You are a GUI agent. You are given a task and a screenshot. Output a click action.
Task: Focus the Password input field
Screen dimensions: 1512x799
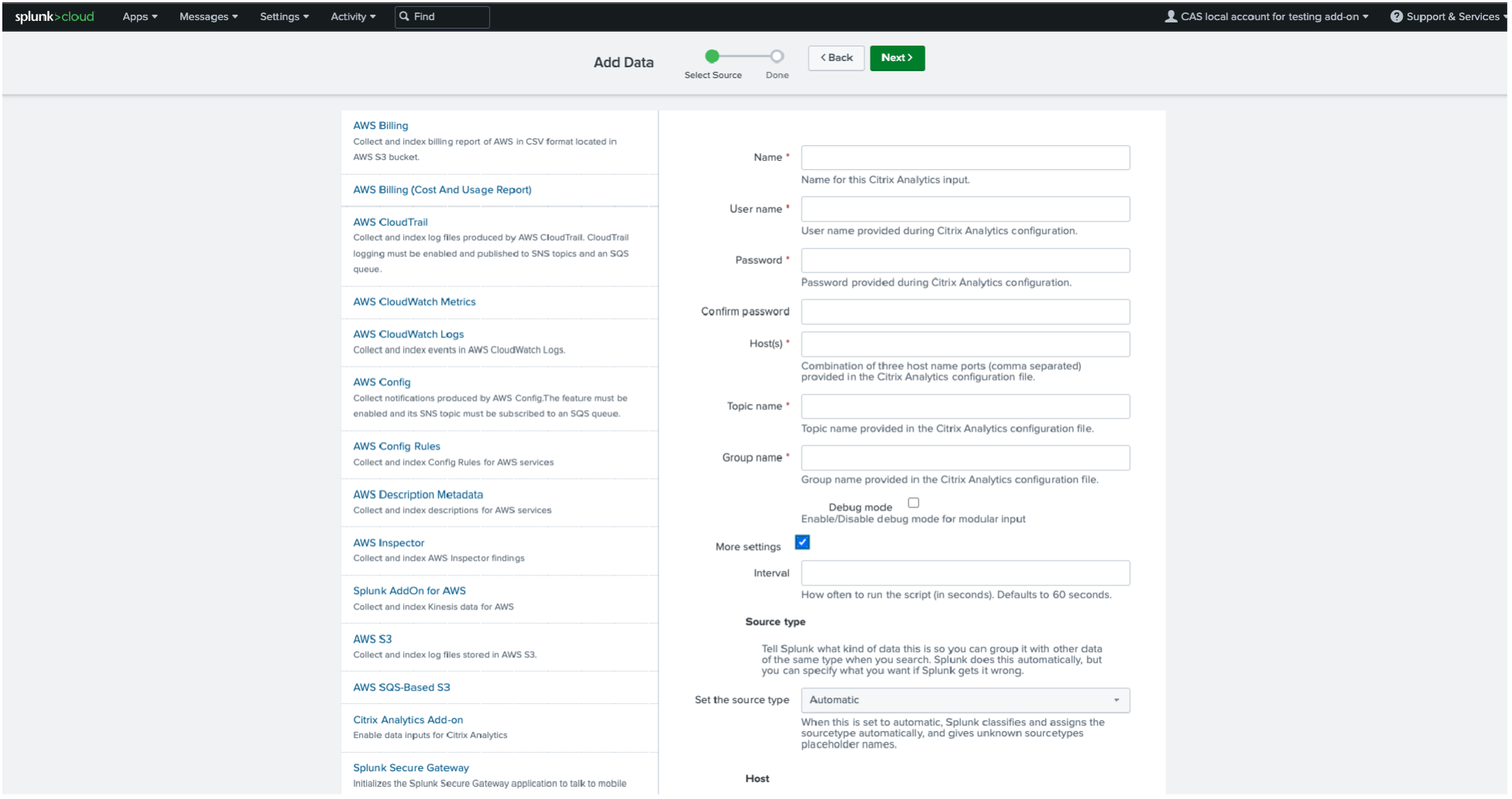pos(965,261)
